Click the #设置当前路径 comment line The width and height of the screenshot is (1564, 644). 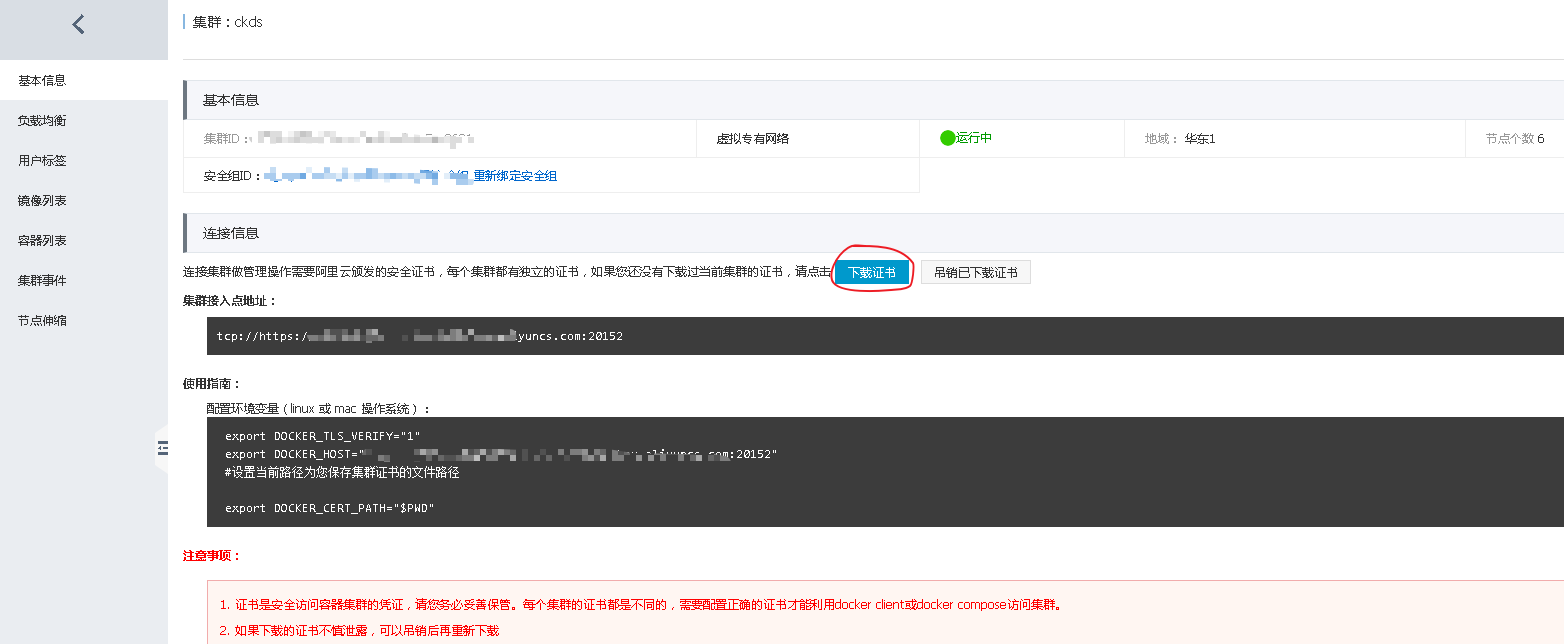[342, 472]
